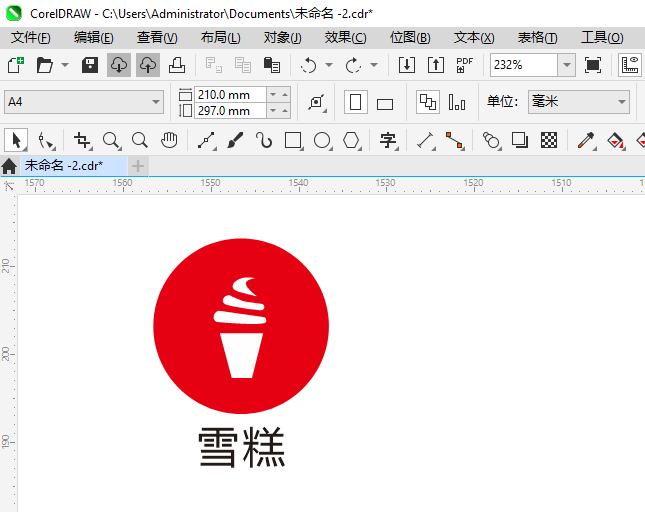Click the page width 210.0 mm field
Screen dimensions: 645x512
(x=230, y=95)
